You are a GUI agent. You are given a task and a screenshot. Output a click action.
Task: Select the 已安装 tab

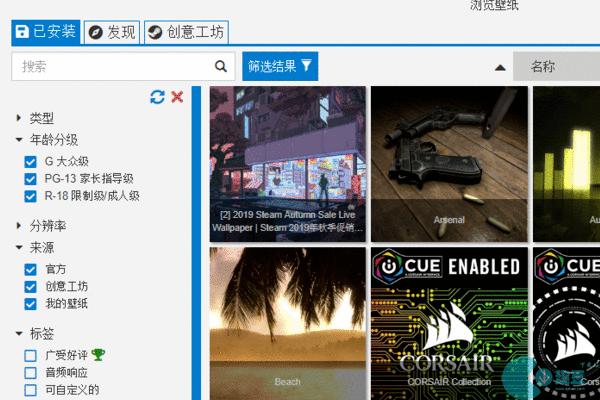46,32
